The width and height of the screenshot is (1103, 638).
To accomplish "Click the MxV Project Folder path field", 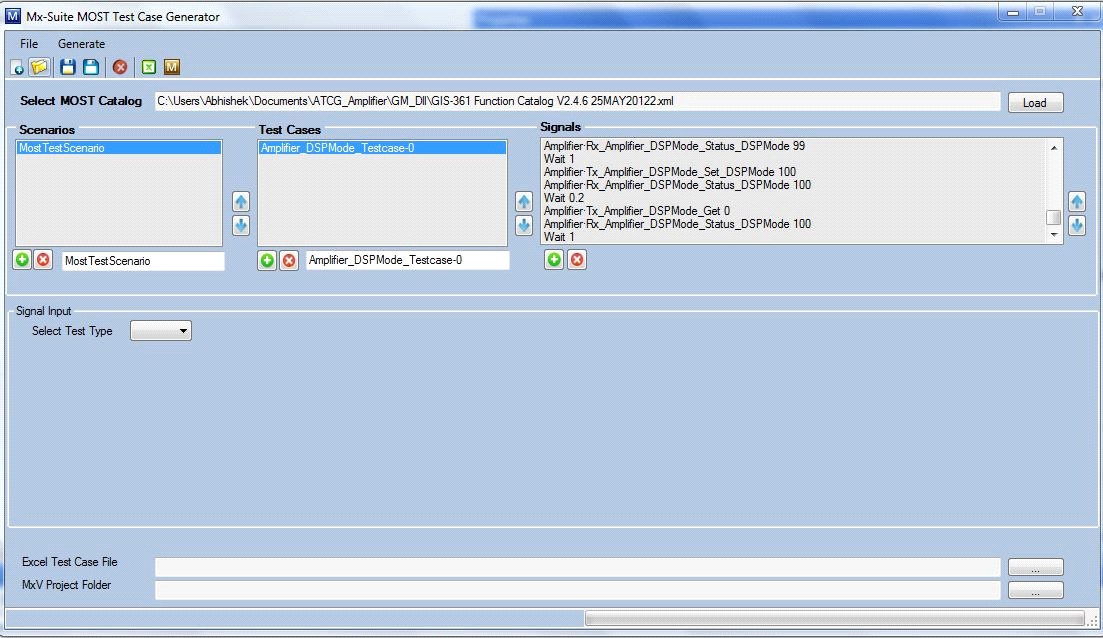I will [x=577, y=590].
